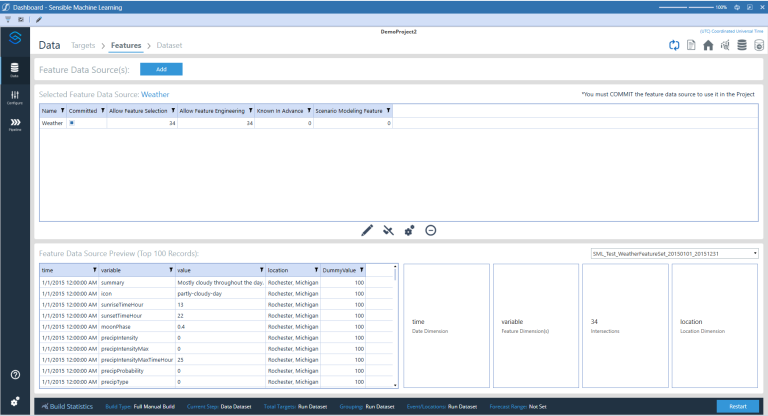Image resolution: width=768 pixels, height=416 pixels.
Task: Click the Sensible ML logo icon
Action: (15, 38)
